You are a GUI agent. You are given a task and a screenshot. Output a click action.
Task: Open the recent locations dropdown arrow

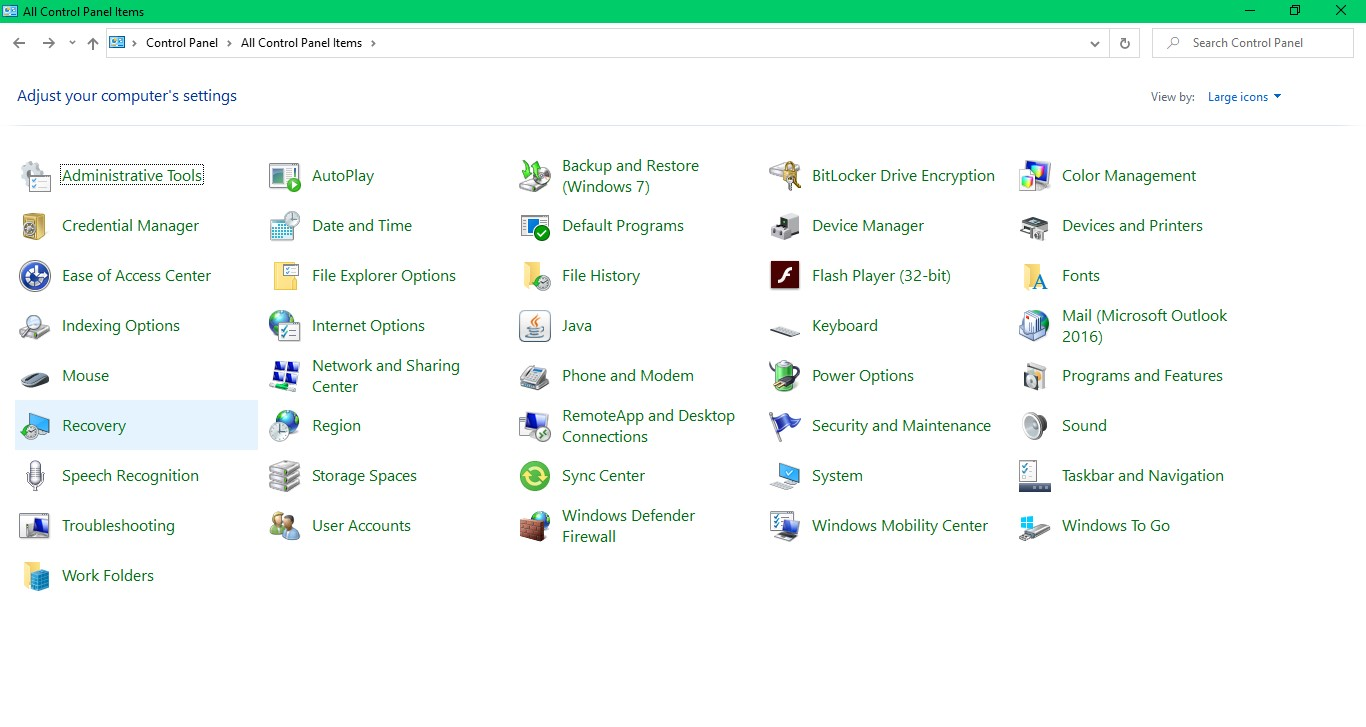[x=72, y=43]
